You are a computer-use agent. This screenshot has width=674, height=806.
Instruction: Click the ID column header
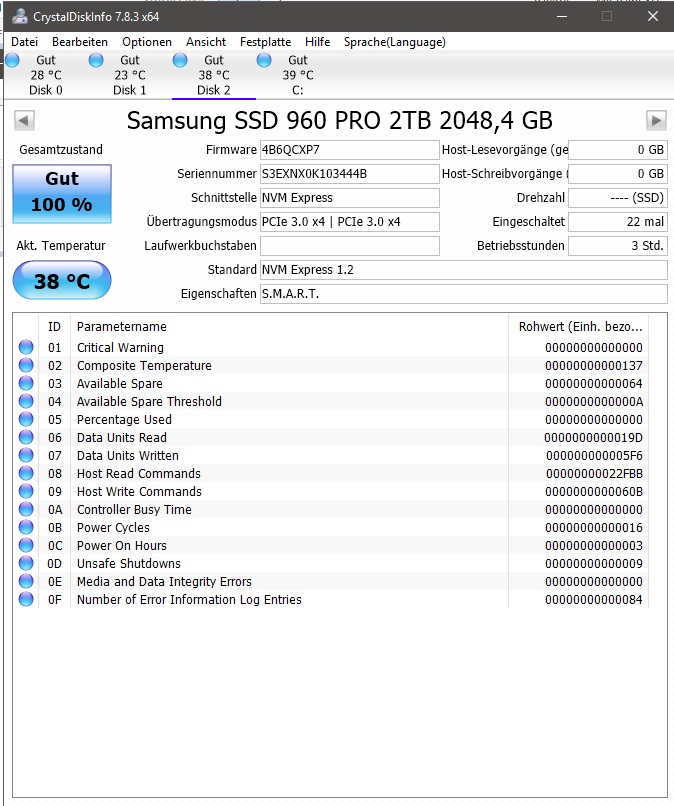[x=54, y=327]
